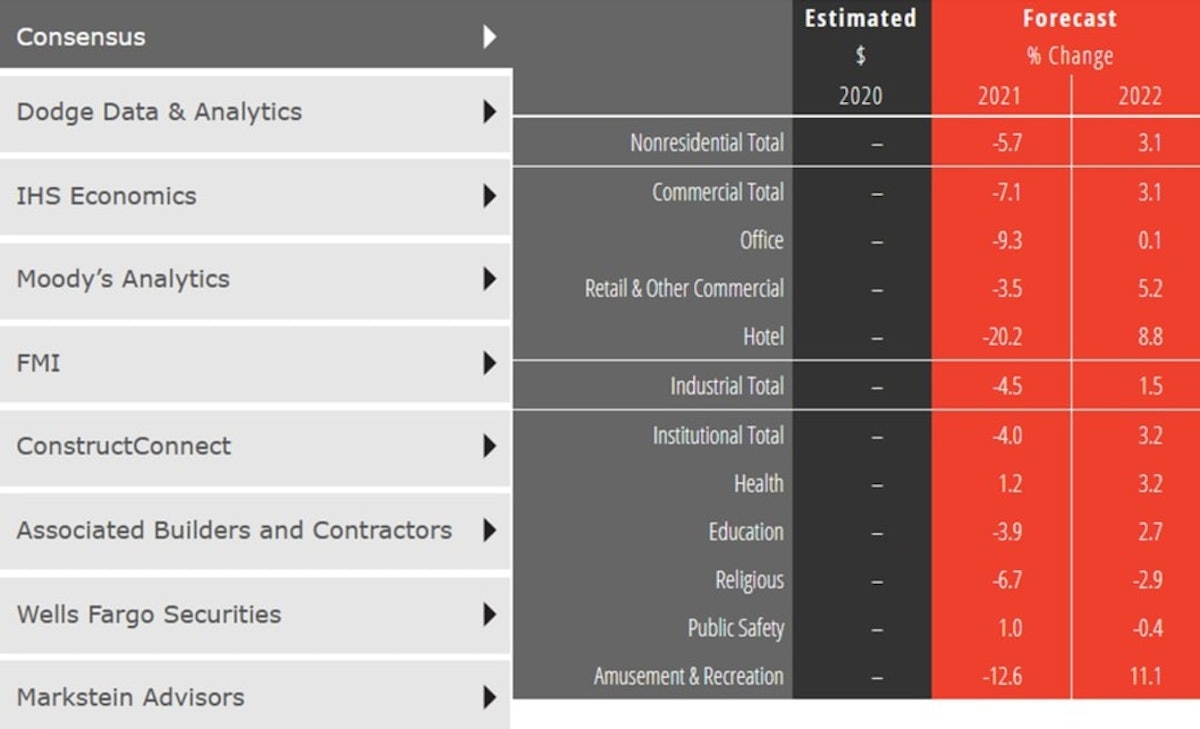Select the 2021 column header
Image resolution: width=1200 pixels, height=729 pixels.
click(x=1000, y=95)
